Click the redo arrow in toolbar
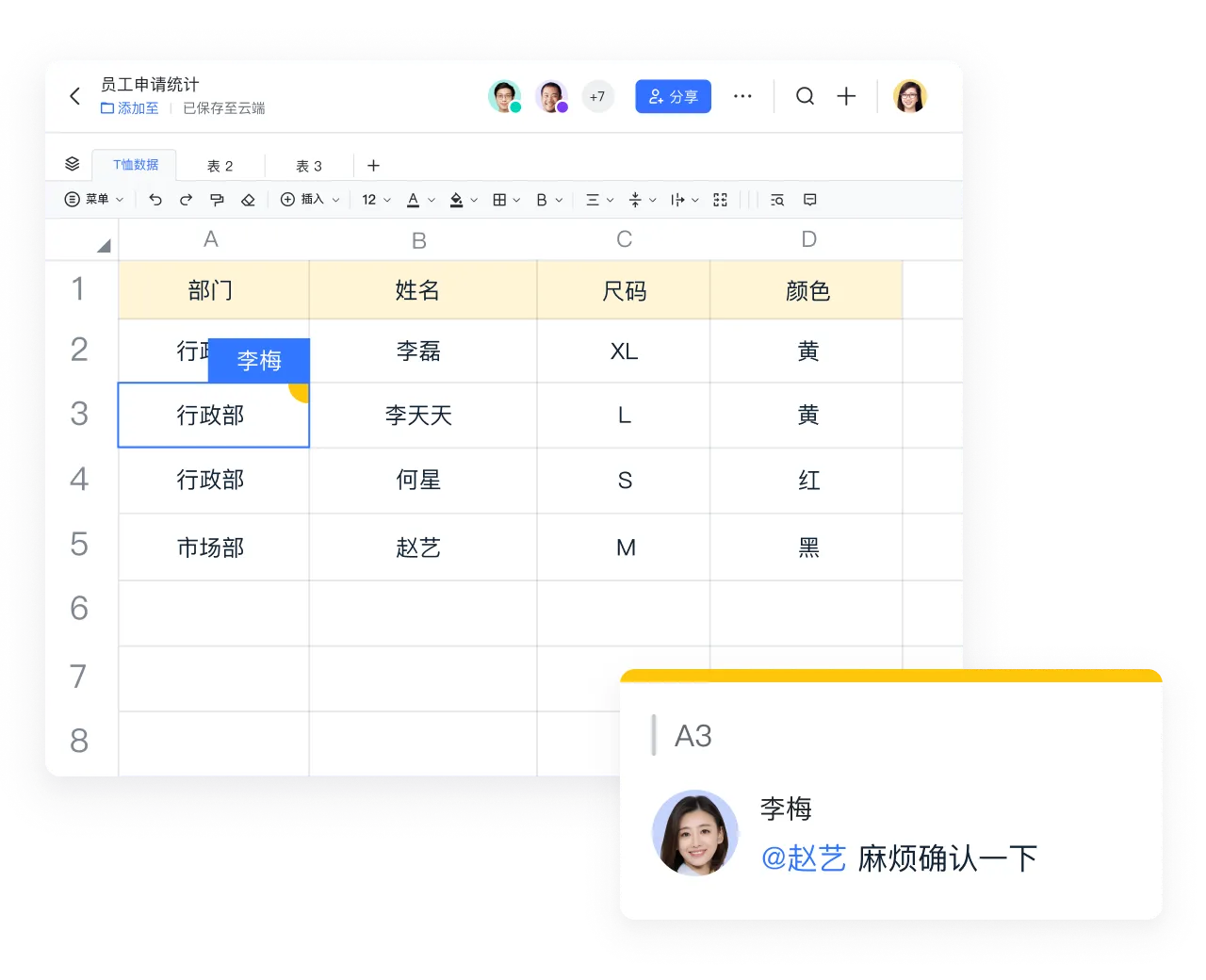This screenshot has width=1206, height=980. pyautogui.click(x=186, y=200)
